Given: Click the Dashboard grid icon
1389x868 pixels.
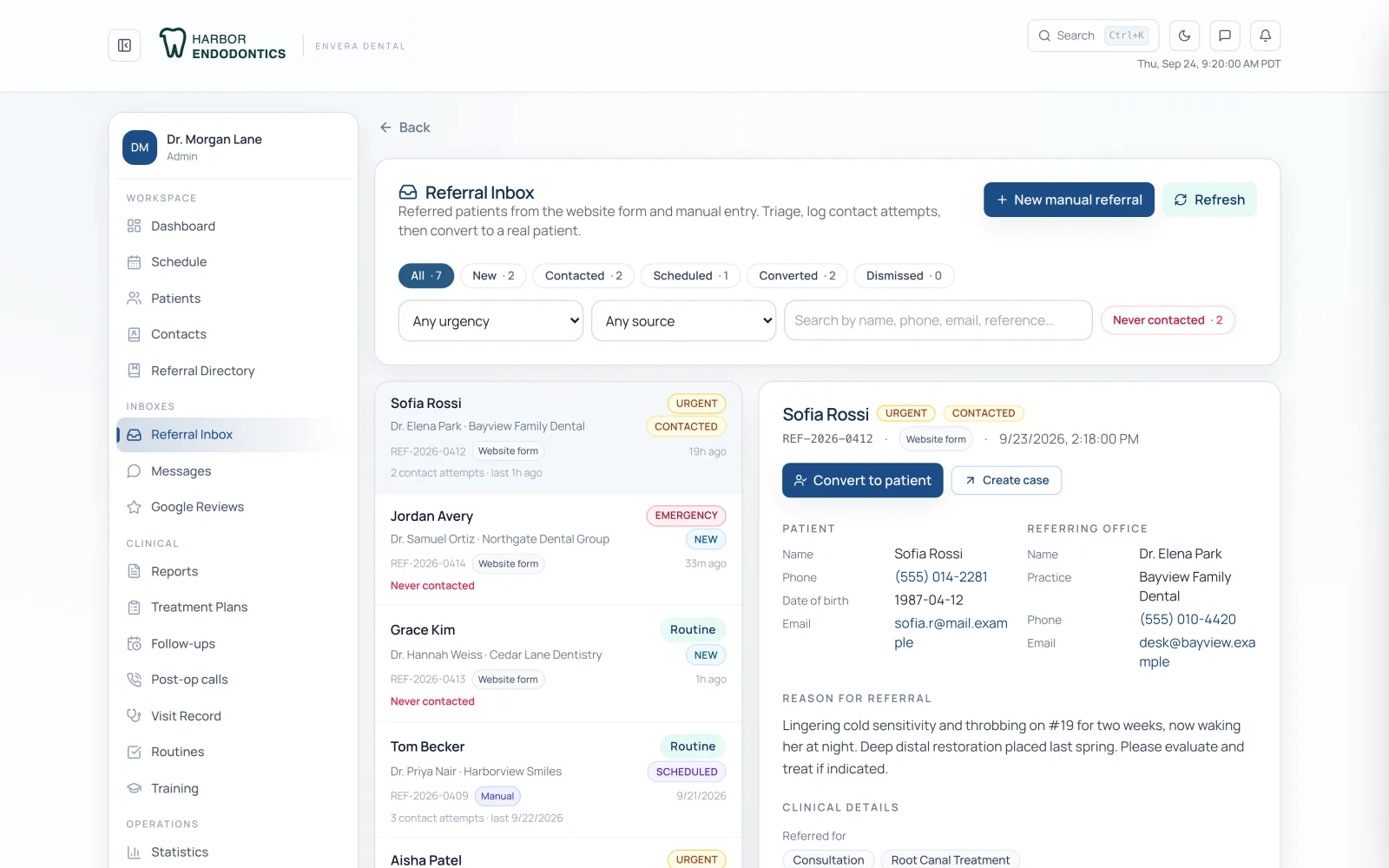Looking at the screenshot, I should coord(134,226).
